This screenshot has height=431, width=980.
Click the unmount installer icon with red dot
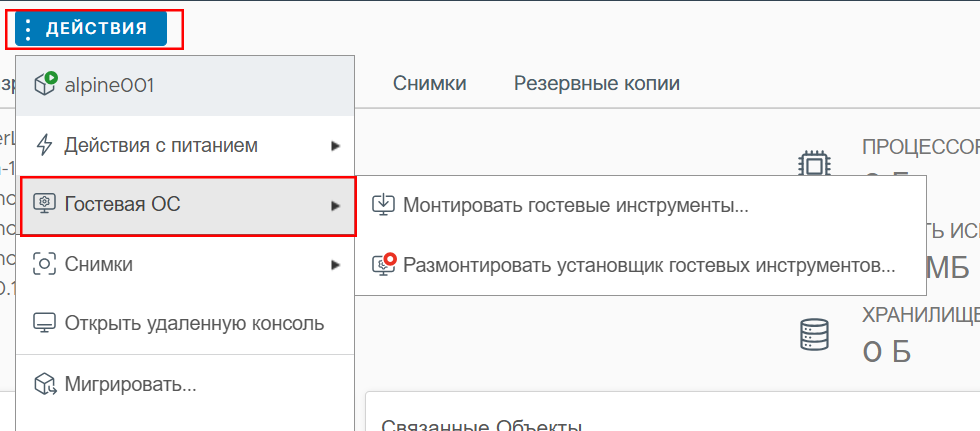point(384,265)
